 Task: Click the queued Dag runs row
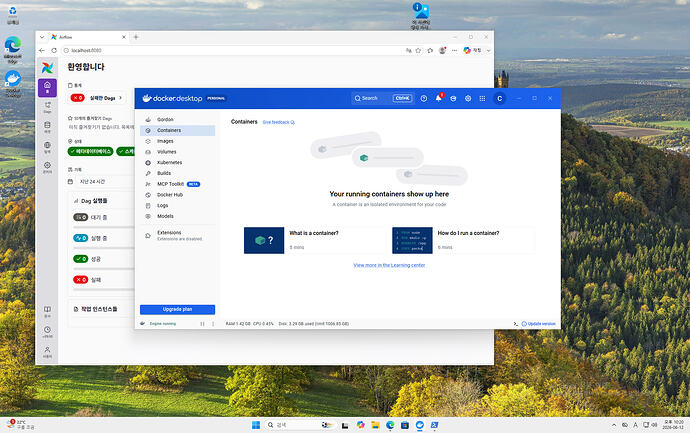(x=104, y=217)
